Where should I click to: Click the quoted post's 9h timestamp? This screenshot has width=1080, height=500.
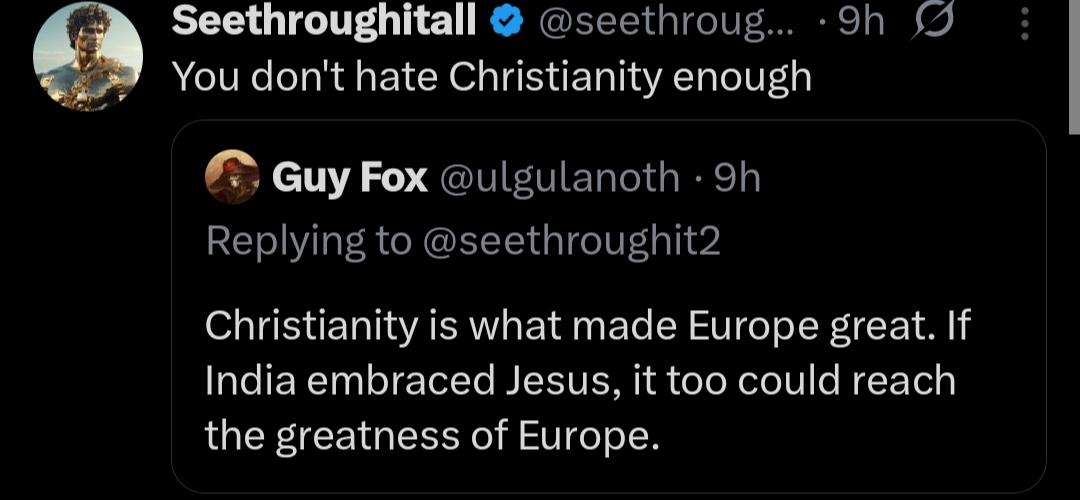pos(738,179)
